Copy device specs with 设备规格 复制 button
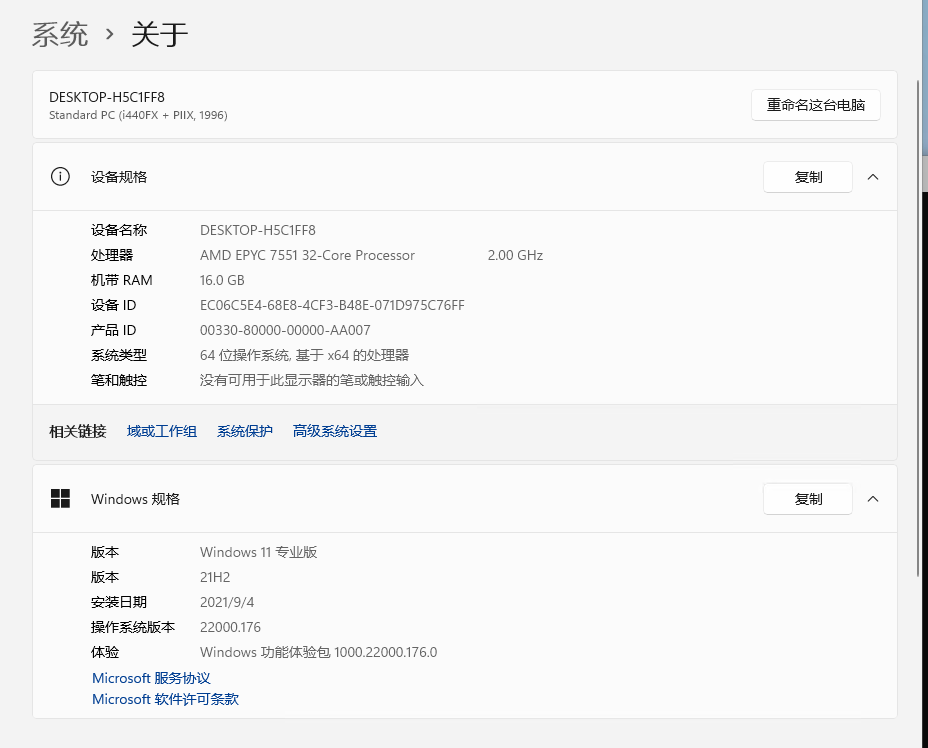Image resolution: width=928 pixels, height=748 pixels. click(x=808, y=177)
